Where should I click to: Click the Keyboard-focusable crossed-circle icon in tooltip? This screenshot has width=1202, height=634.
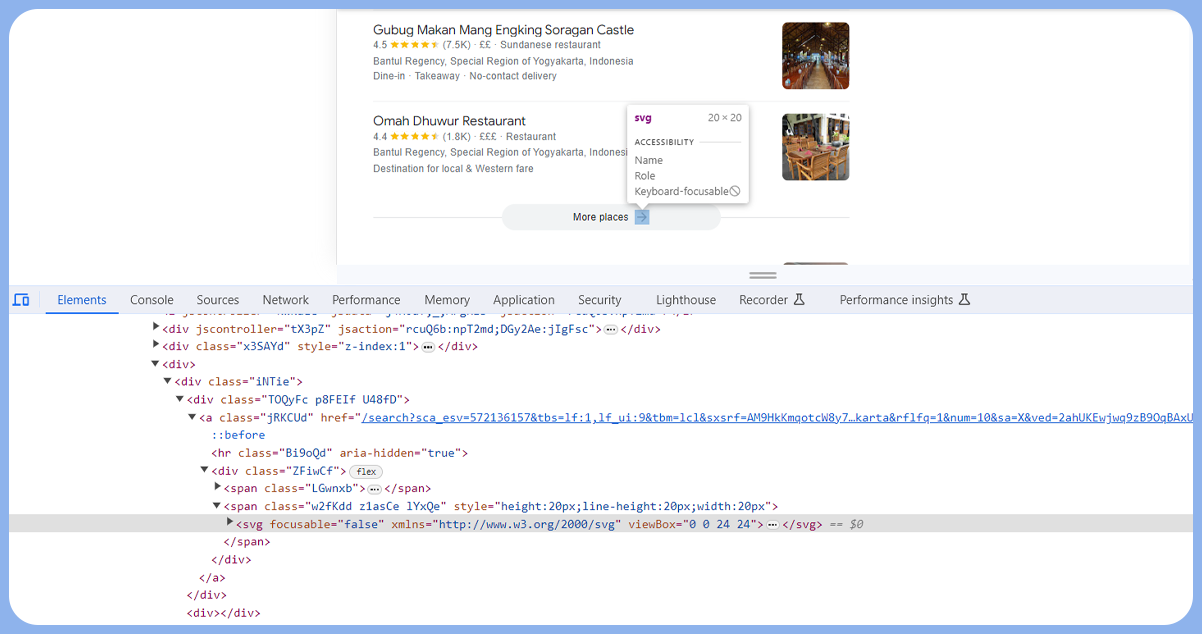point(735,191)
